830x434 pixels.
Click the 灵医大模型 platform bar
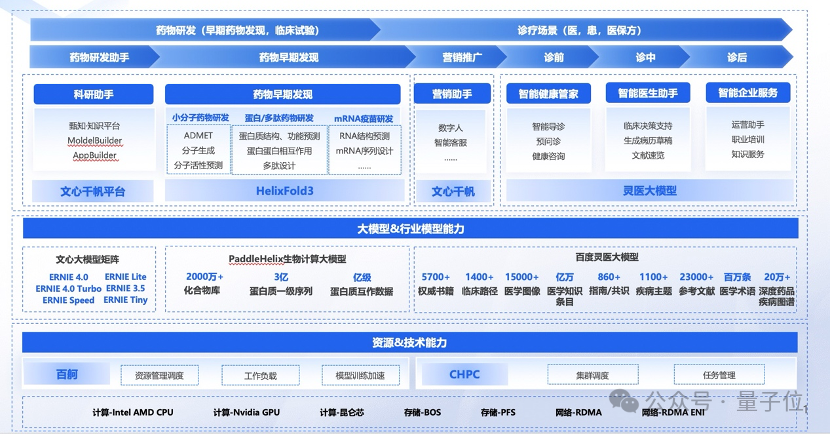coord(650,190)
